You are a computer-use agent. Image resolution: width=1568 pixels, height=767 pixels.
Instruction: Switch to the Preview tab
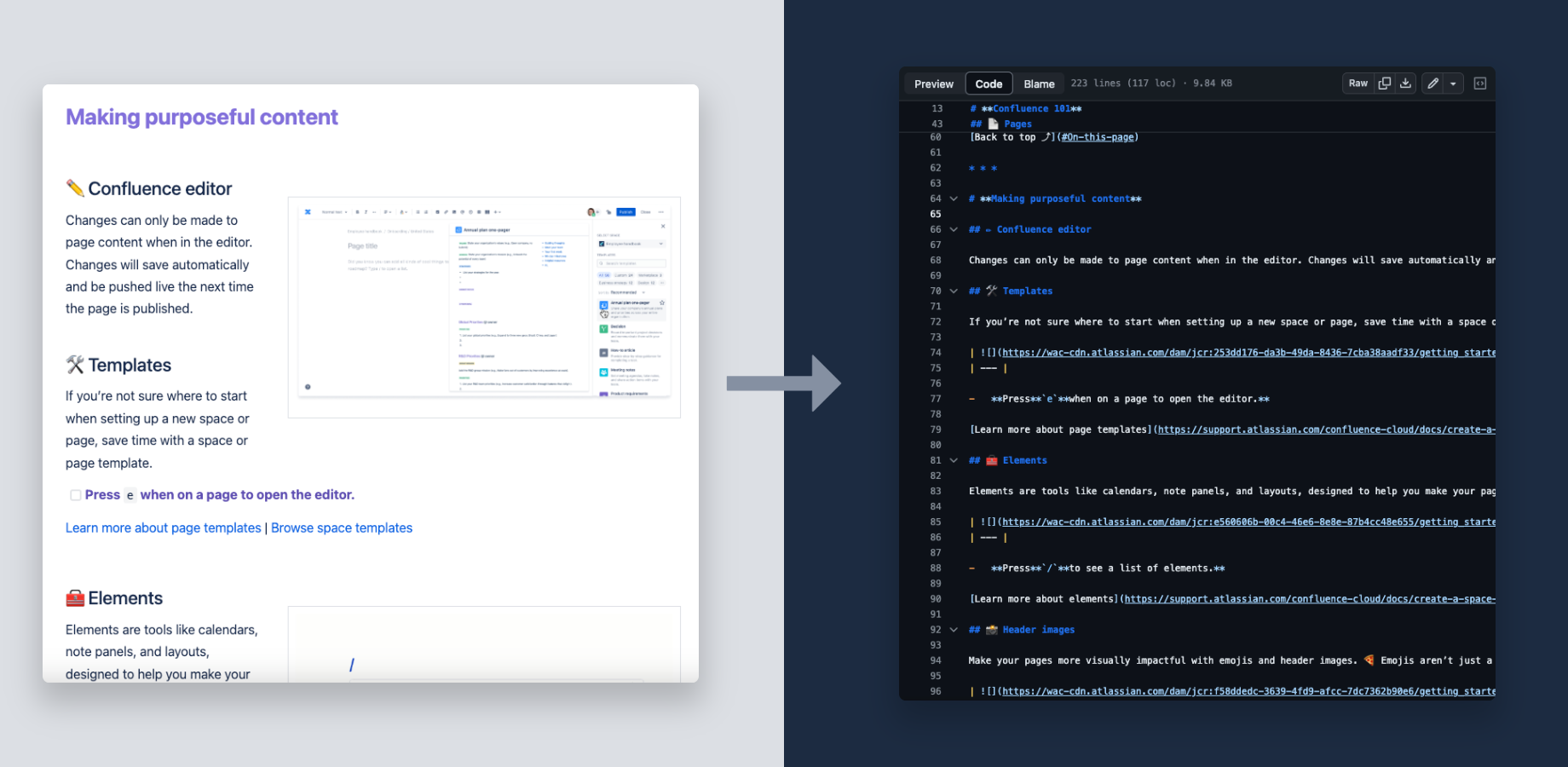click(x=933, y=84)
